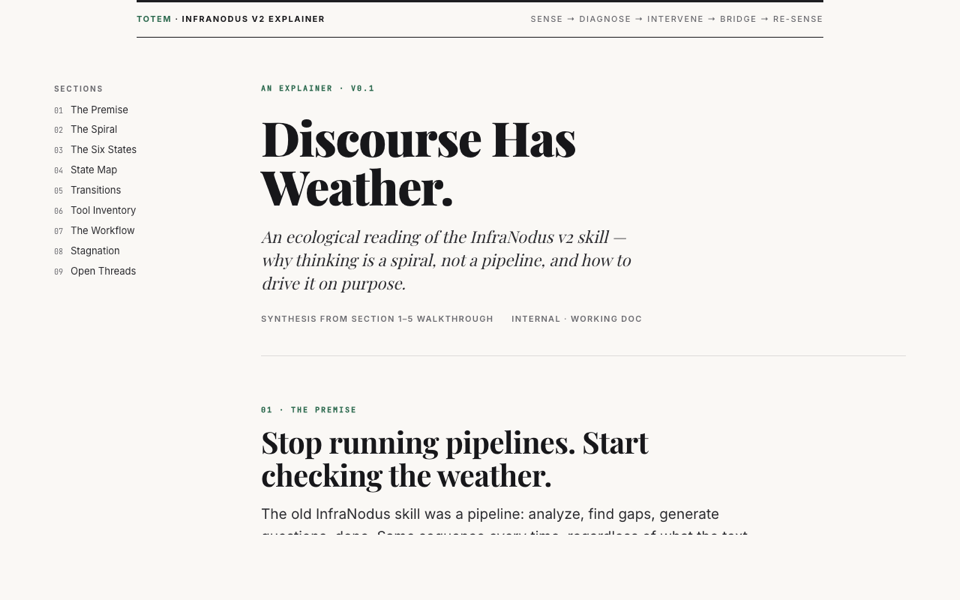Click BRIDGE in the header sequence
960x600 pixels.
738,19
